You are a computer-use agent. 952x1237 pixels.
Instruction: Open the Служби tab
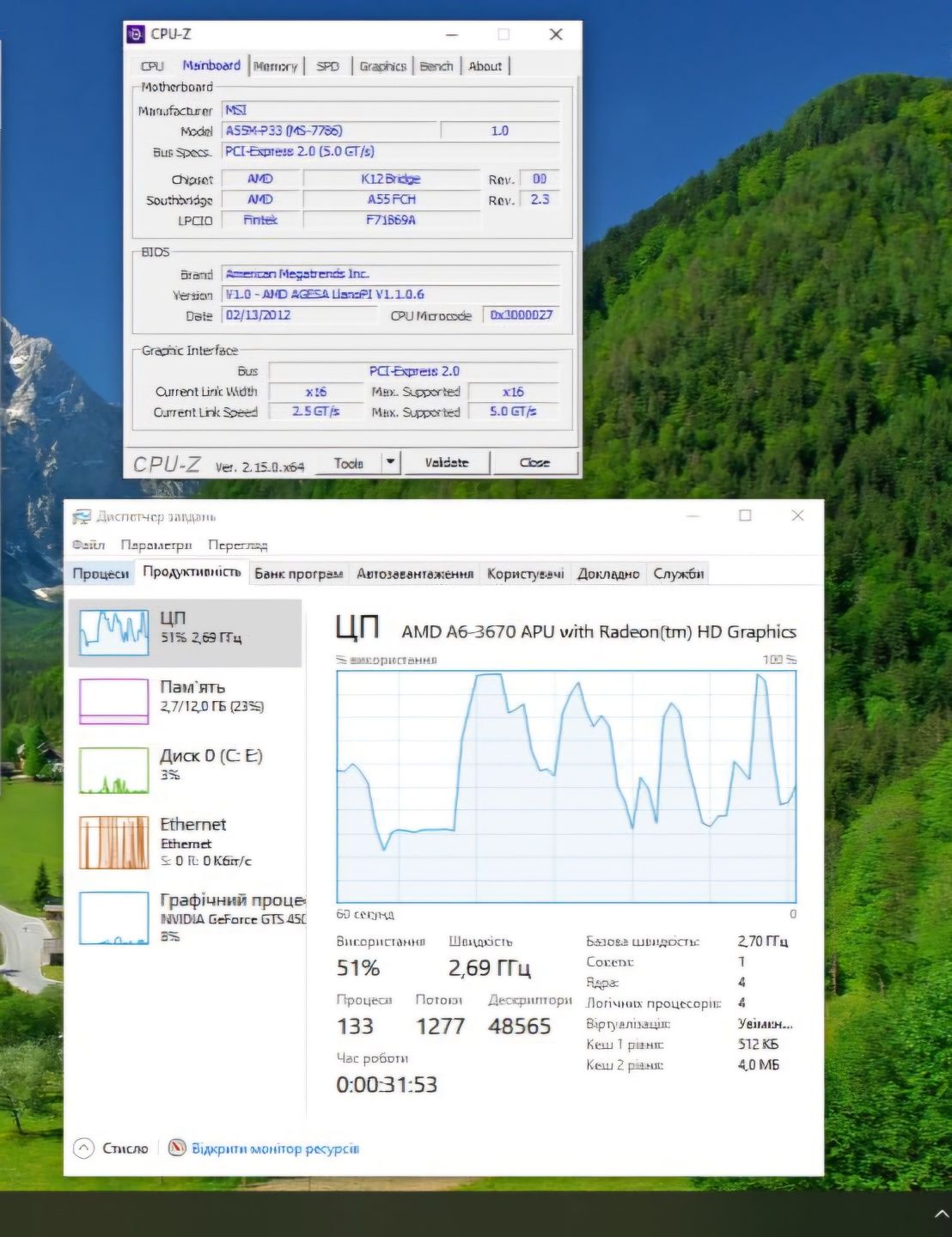(x=679, y=574)
